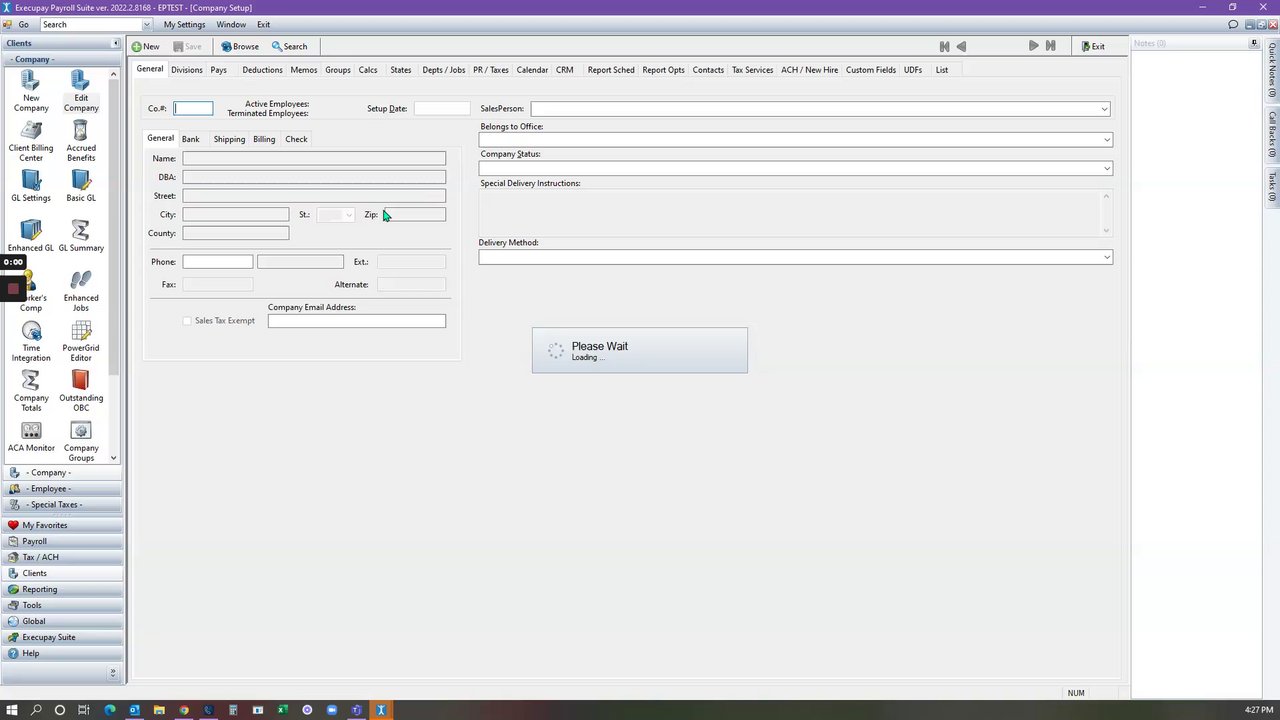Open the Outstanding OBC icon
Screen dimensions: 1280x720
[x=81, y=391]
